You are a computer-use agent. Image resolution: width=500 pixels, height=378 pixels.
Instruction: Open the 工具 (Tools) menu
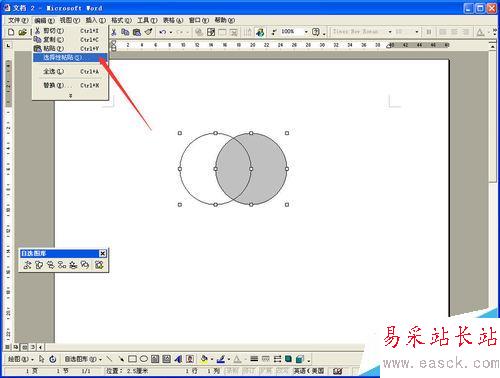click(147, 20)
